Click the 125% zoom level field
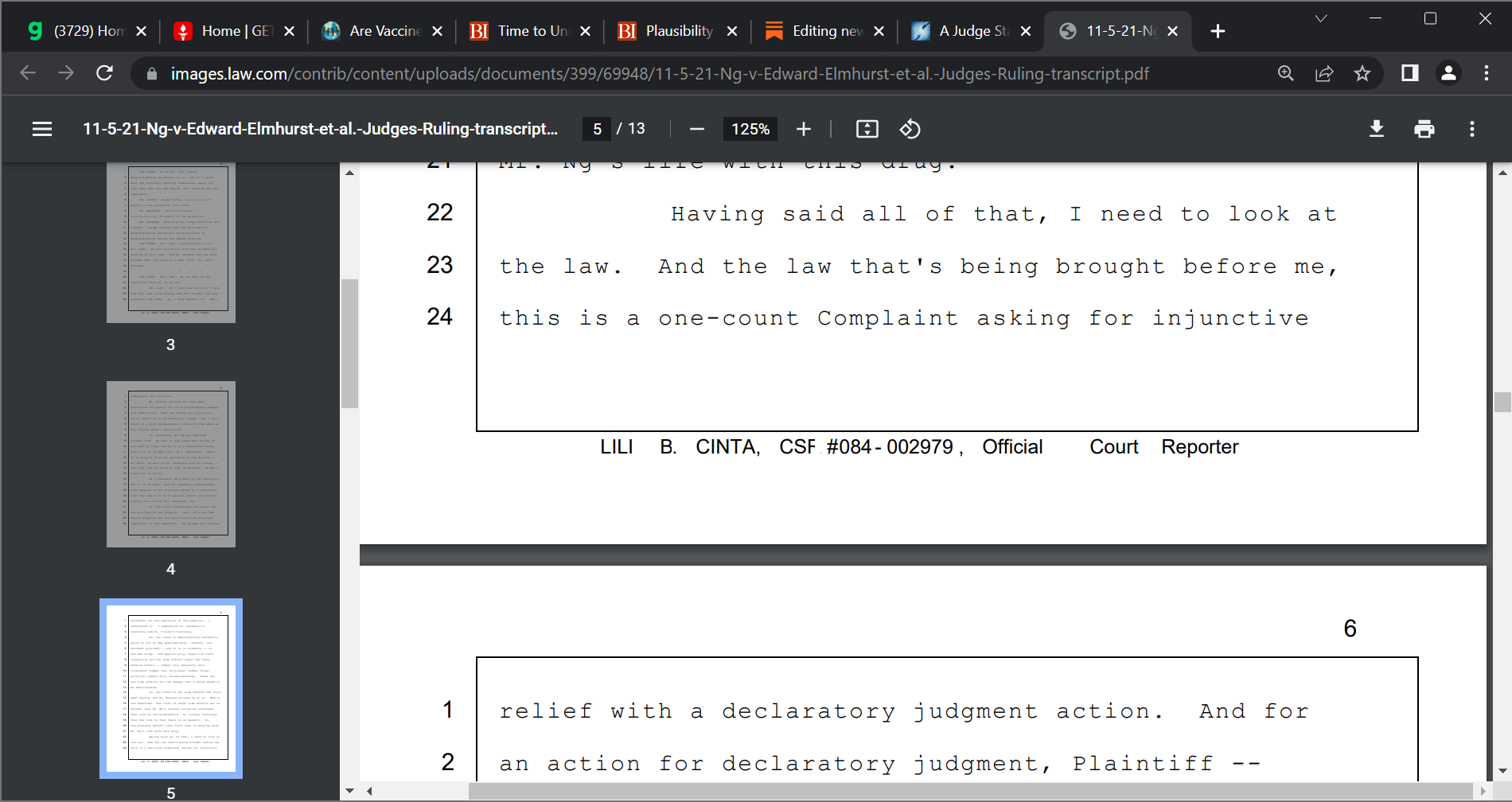The image size is (1512, 802). coord(750,129)
